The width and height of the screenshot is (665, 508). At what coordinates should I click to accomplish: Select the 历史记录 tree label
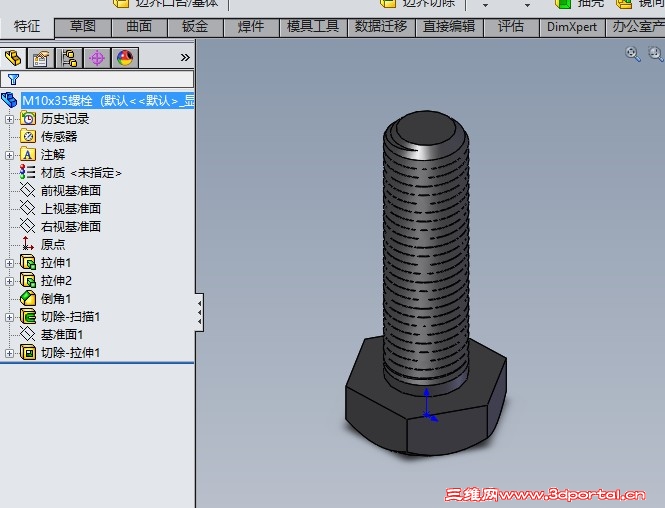[x=65, y=119]
